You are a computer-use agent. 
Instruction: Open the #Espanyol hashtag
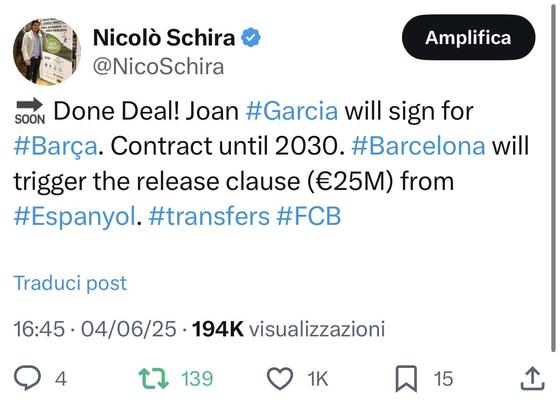pos(75,216)
